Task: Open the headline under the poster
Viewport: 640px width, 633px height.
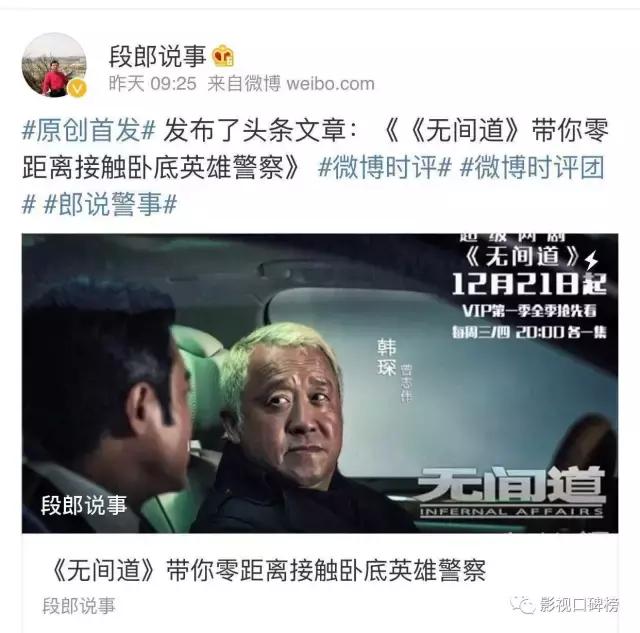Action: point(268,570)
